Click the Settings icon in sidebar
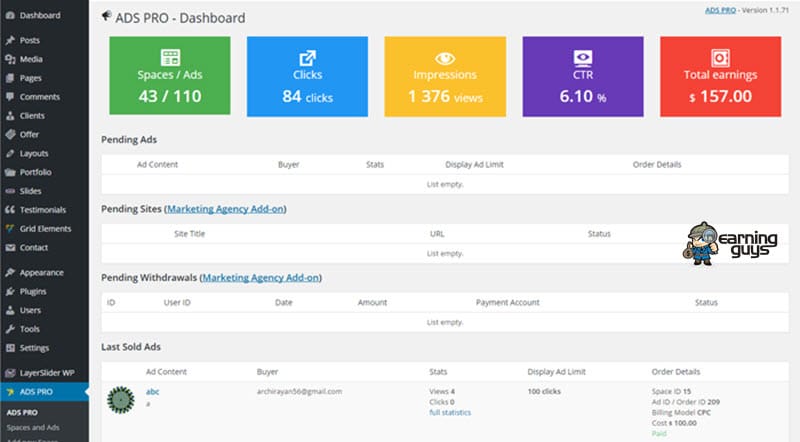 [10, 348]
